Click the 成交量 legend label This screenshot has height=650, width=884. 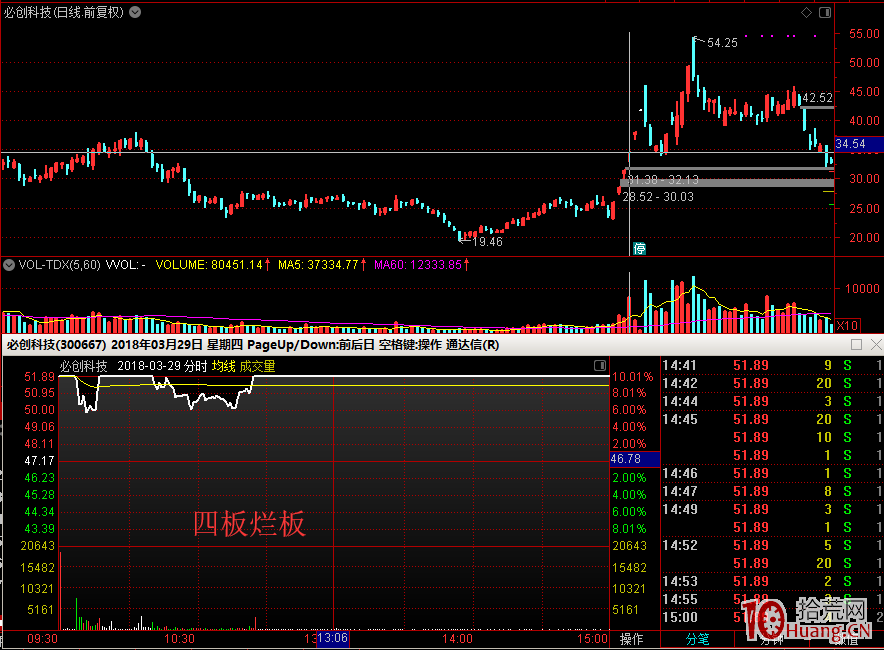coord(257,366)
